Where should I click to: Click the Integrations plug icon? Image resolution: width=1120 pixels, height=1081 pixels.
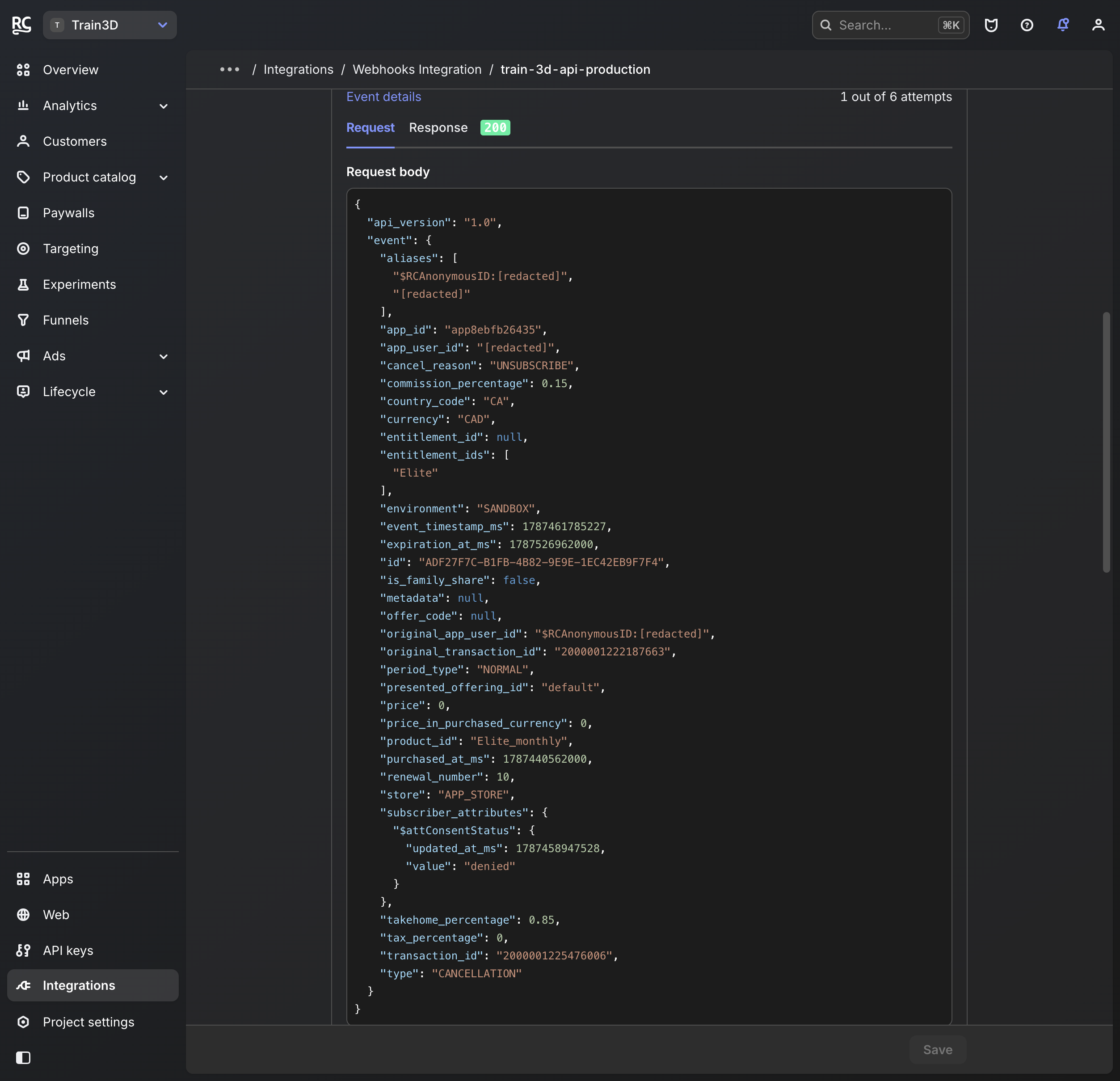tap(23, 985)
